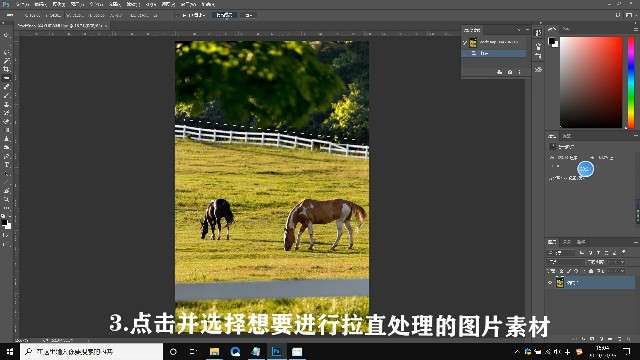The height and width of the screenshot is (360, 640).
Task: Open the fill dropdown arrow in Layers panel
Action: point(622,271)
